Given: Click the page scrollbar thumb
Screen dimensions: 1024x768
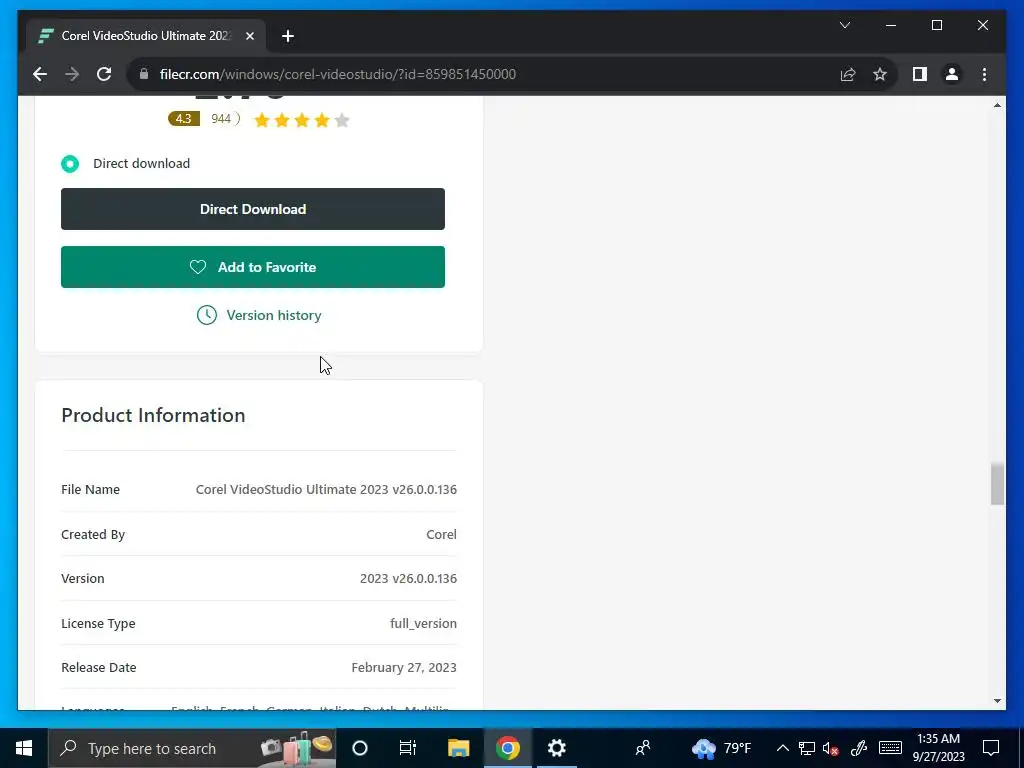Looking at the screenshot, I should click(x=997, y=483).
